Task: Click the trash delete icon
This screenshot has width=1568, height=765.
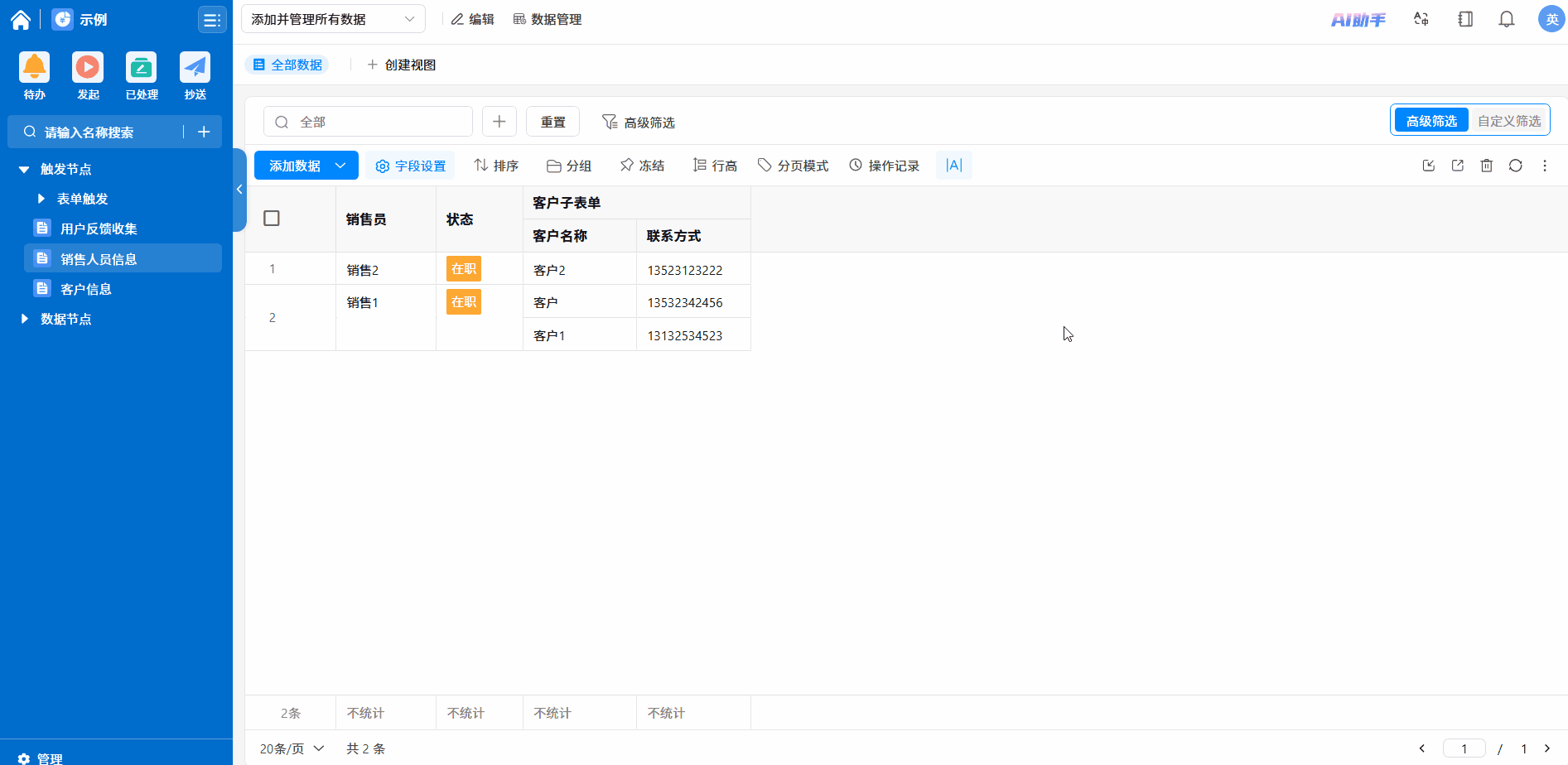Action: [x=1487, y=166]
